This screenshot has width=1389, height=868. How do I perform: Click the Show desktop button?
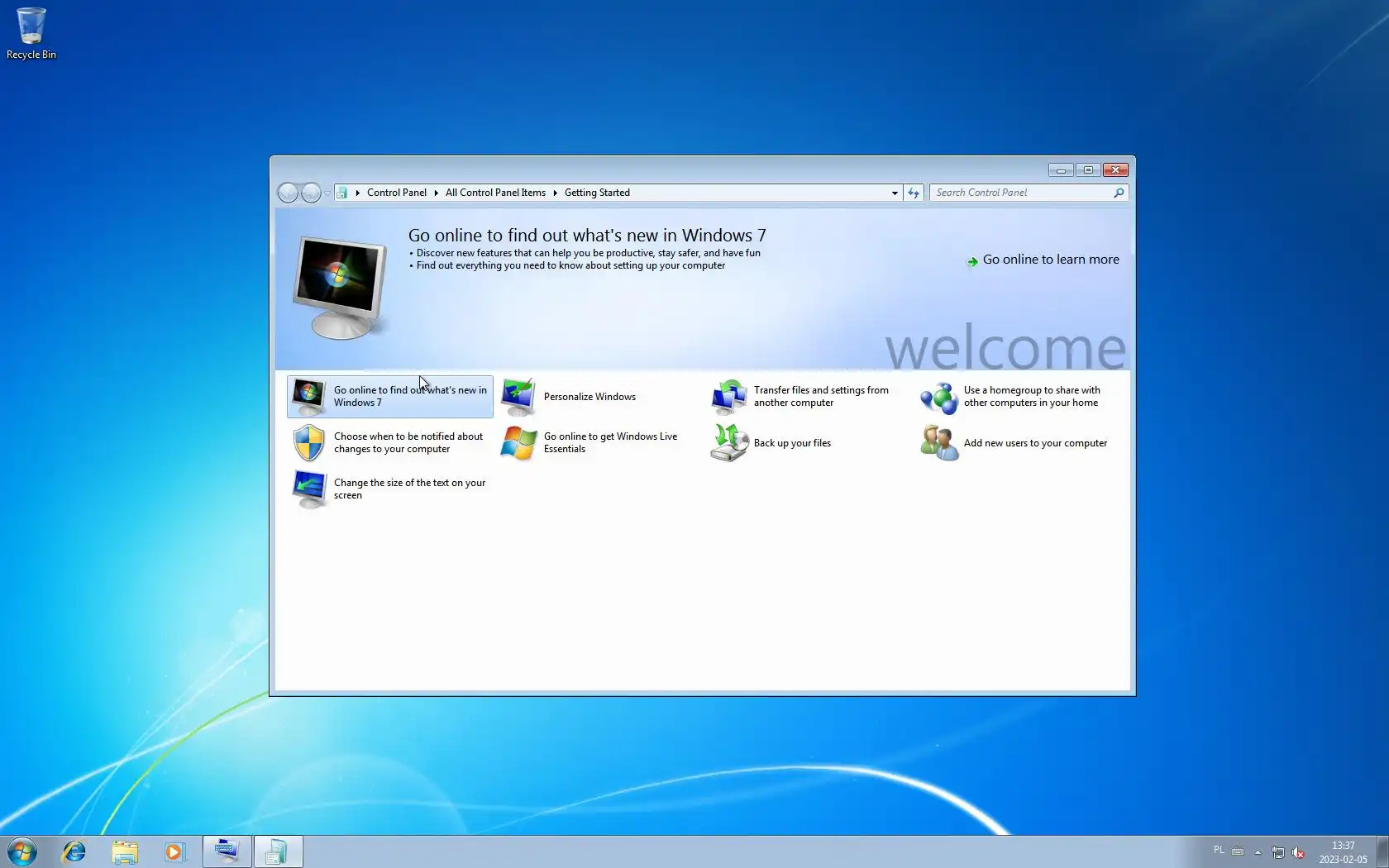coord(1382,851)
